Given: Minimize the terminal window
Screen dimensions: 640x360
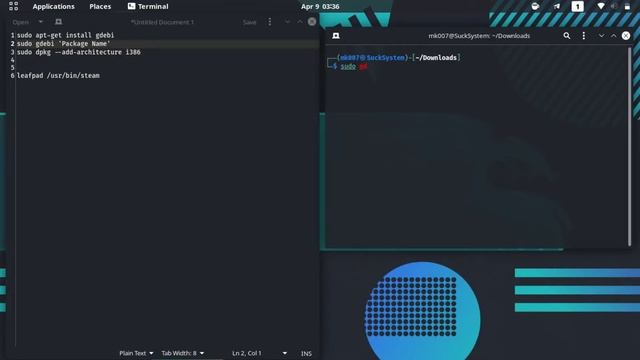Looking at the screenshot, I should pyautogui.click(x=601, y=36).
